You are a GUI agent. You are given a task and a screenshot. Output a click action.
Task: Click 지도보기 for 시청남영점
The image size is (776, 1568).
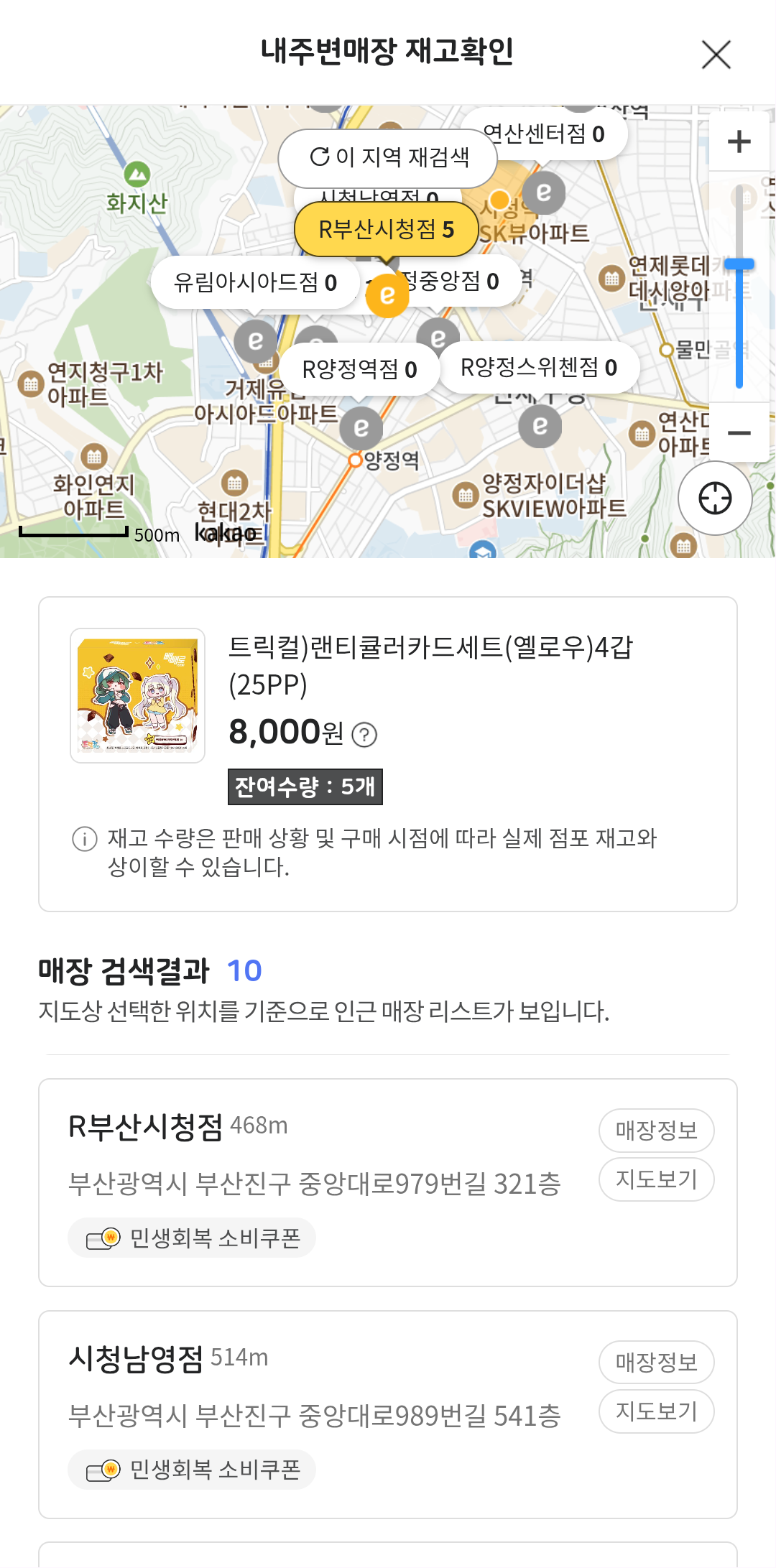tap(656, 1411)
